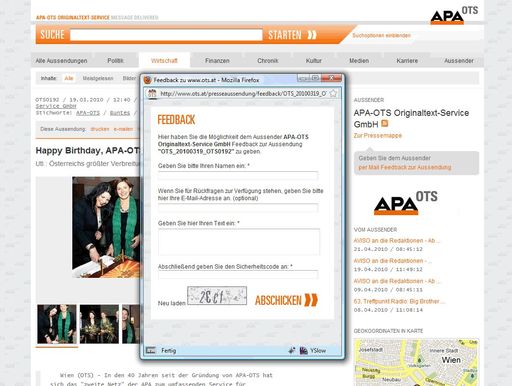The width and height of the screenshot is (512, 386).
Task: Click the APA OTS logo in sidebar
Action: [x=406, y=203]
